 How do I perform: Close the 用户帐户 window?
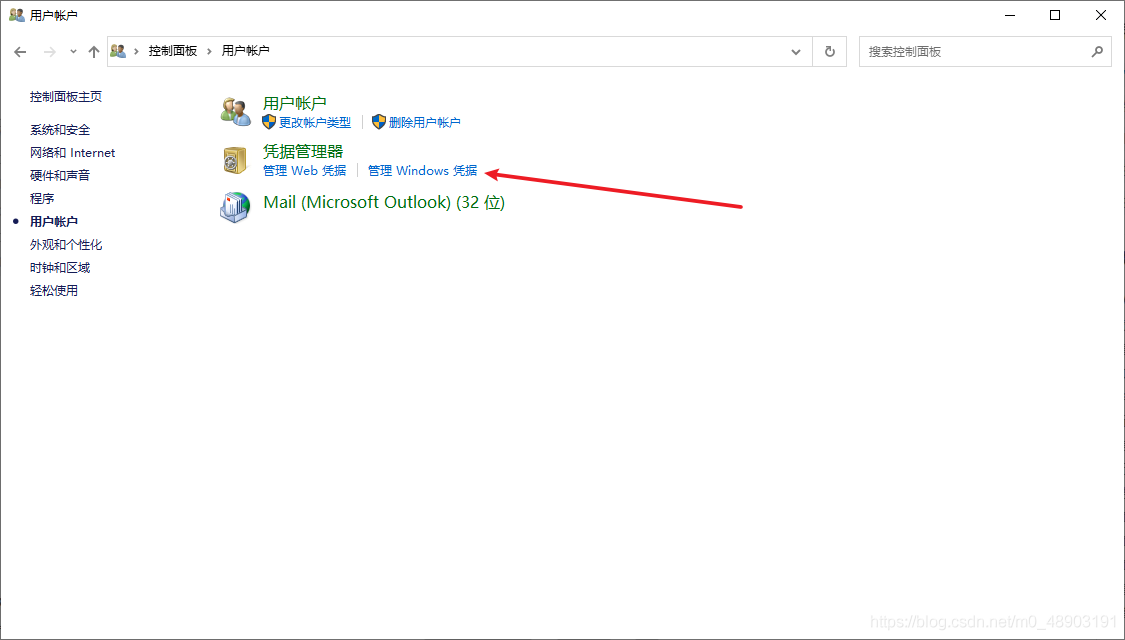click(x=1101, y=15)
